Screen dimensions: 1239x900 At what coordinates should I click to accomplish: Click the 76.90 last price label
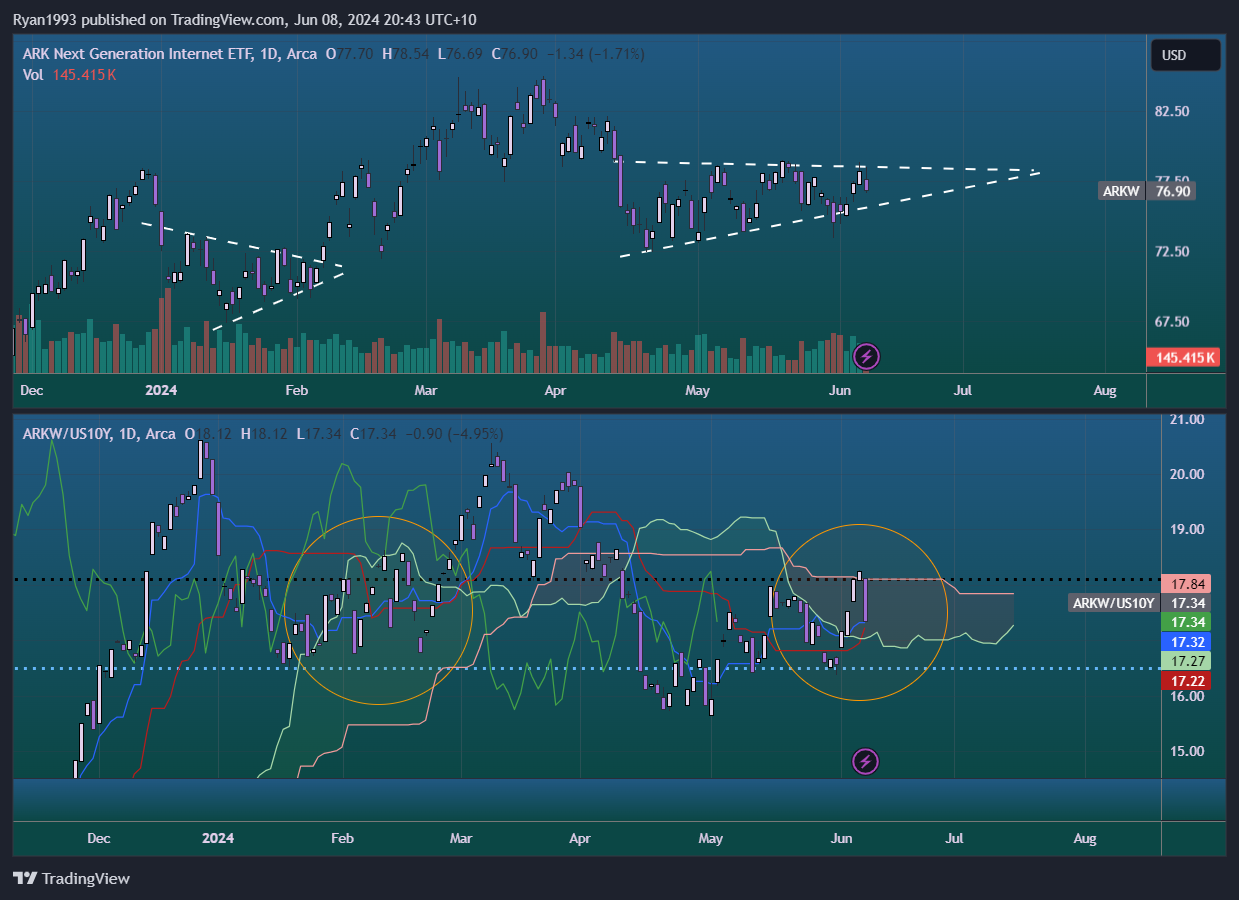[x=1174, y=191]
